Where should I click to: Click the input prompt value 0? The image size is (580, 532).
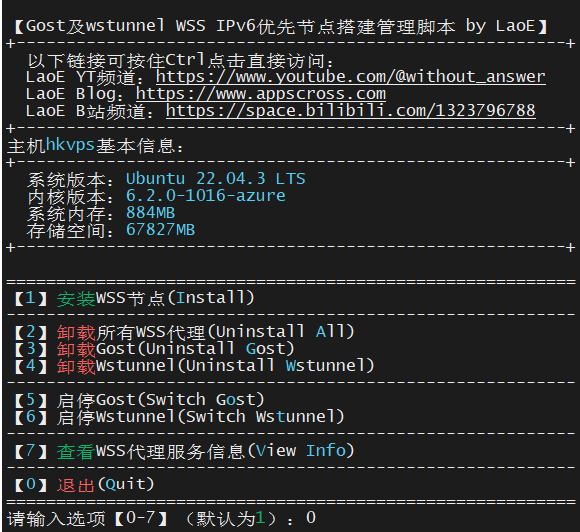pyautogui.click(x=311, y=518)
